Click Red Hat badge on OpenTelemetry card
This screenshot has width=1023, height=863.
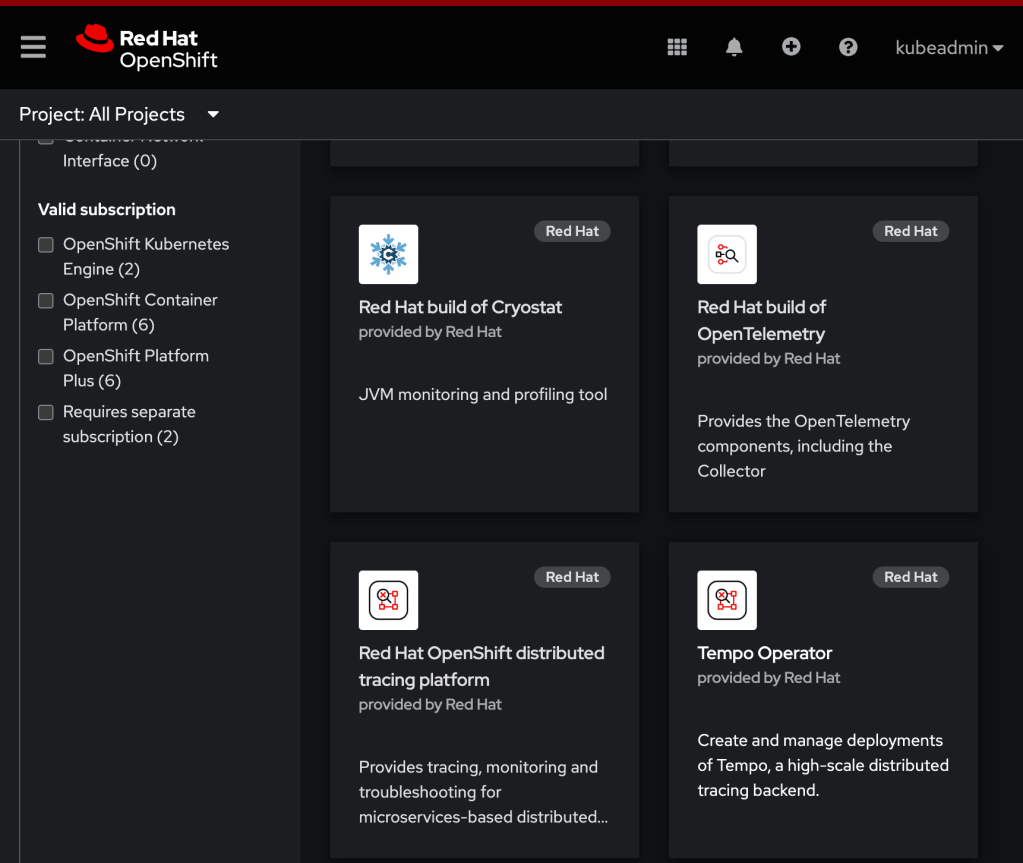(911, 231)
